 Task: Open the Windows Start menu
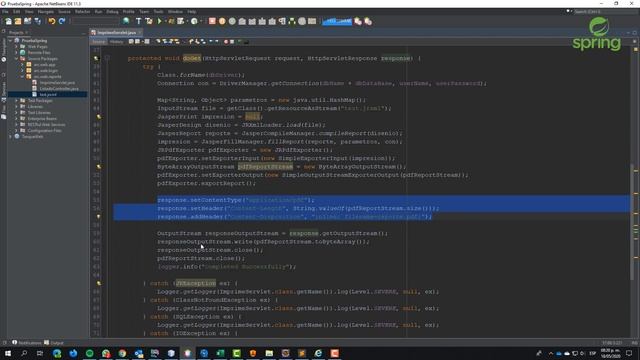click(8, 353)
